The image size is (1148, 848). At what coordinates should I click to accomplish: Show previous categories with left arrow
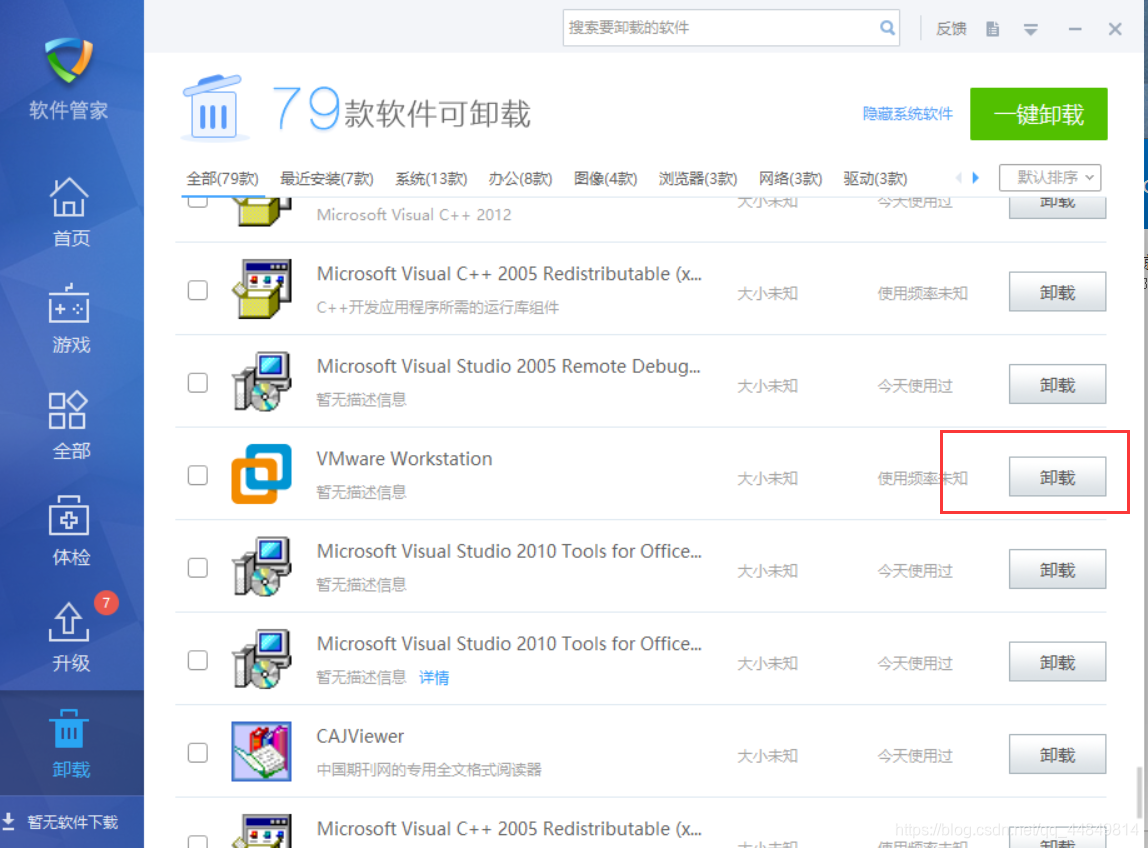[x=958, y=178]
